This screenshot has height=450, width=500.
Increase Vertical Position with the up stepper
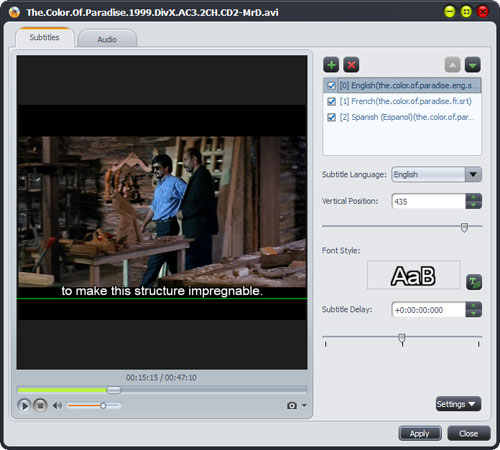[474, 197]
